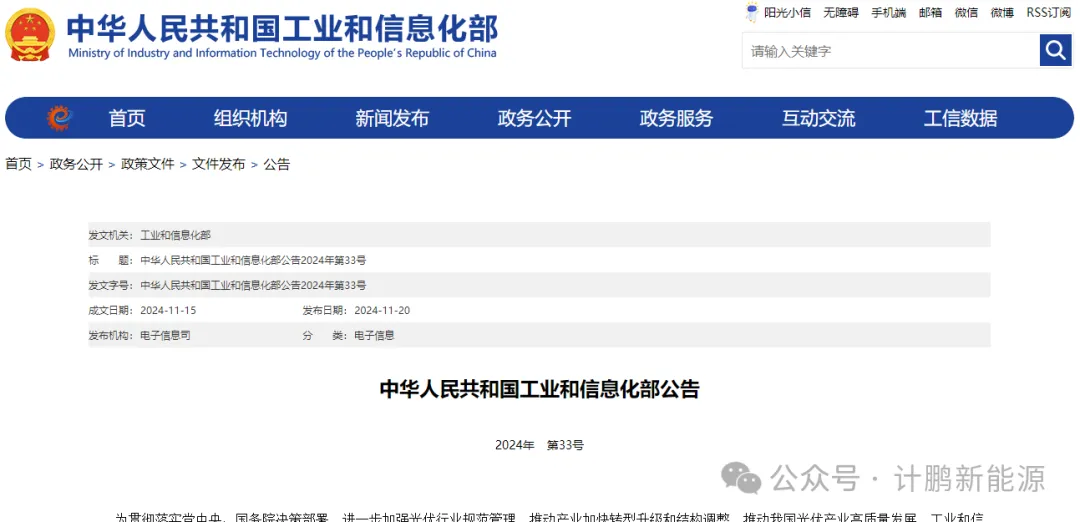Click the 微信 link in the top bar

(x=966, y=12)
